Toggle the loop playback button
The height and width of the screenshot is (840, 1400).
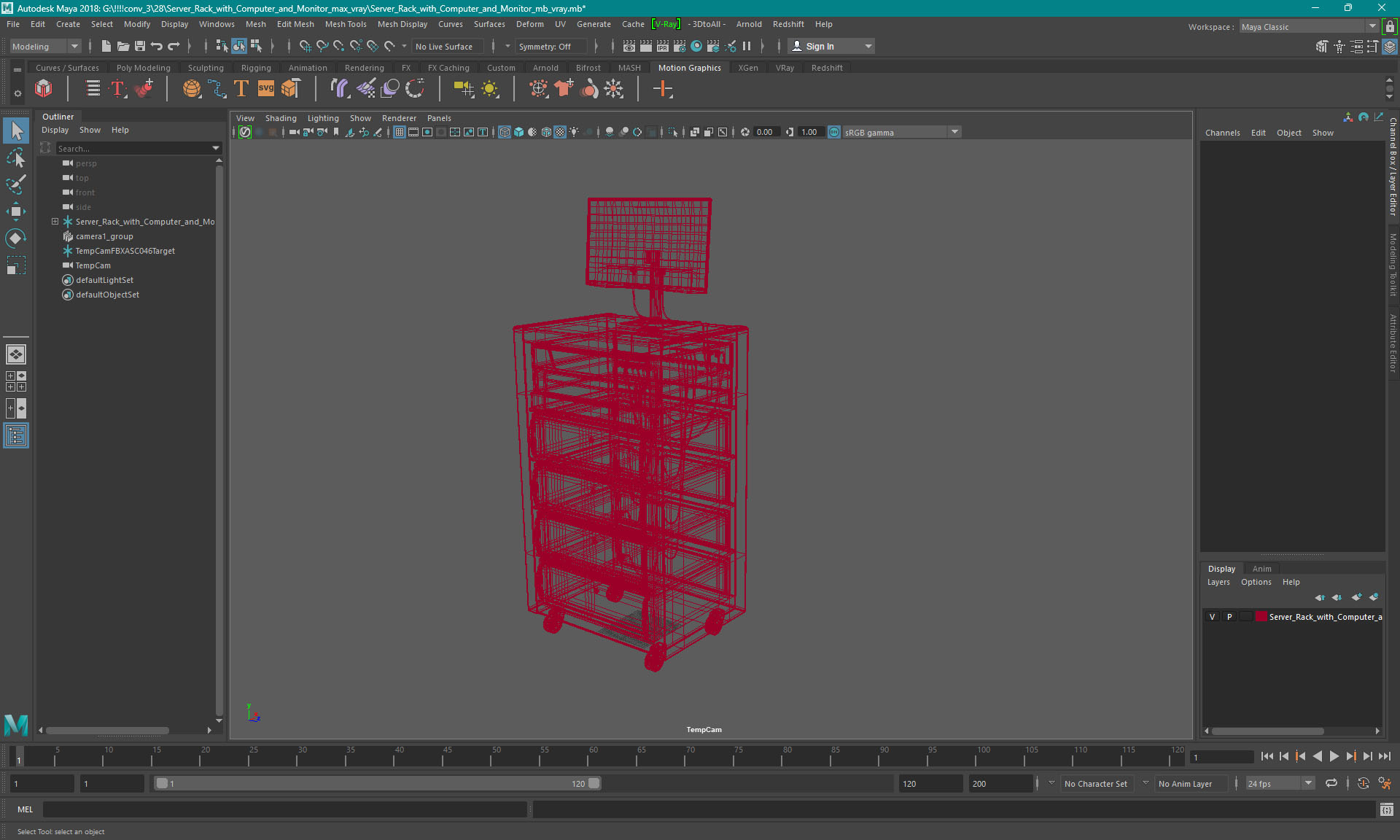pos(1331,783)
